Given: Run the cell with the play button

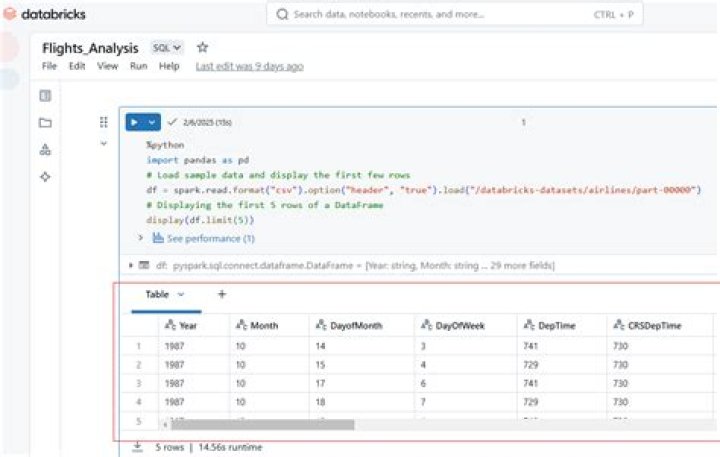Looking at the screenshot, I should coord(134,122).
